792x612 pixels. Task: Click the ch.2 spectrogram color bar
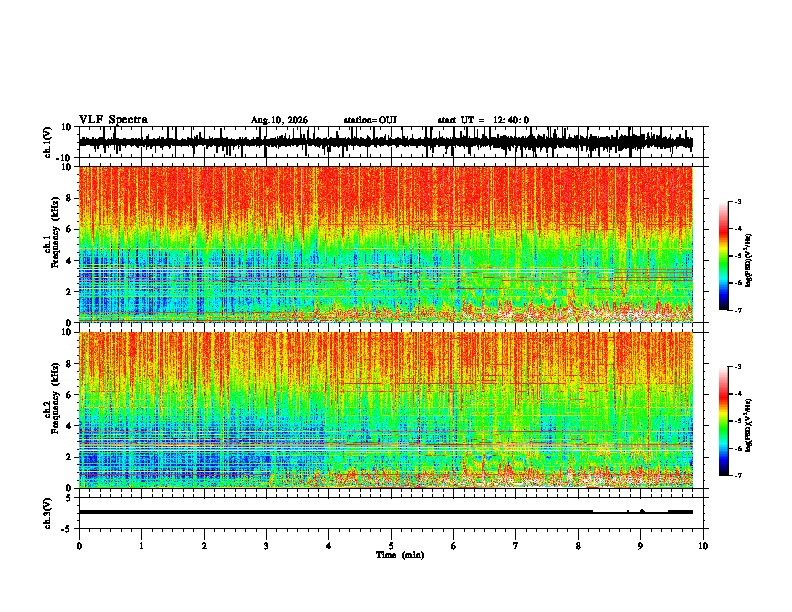click(723, 421)
